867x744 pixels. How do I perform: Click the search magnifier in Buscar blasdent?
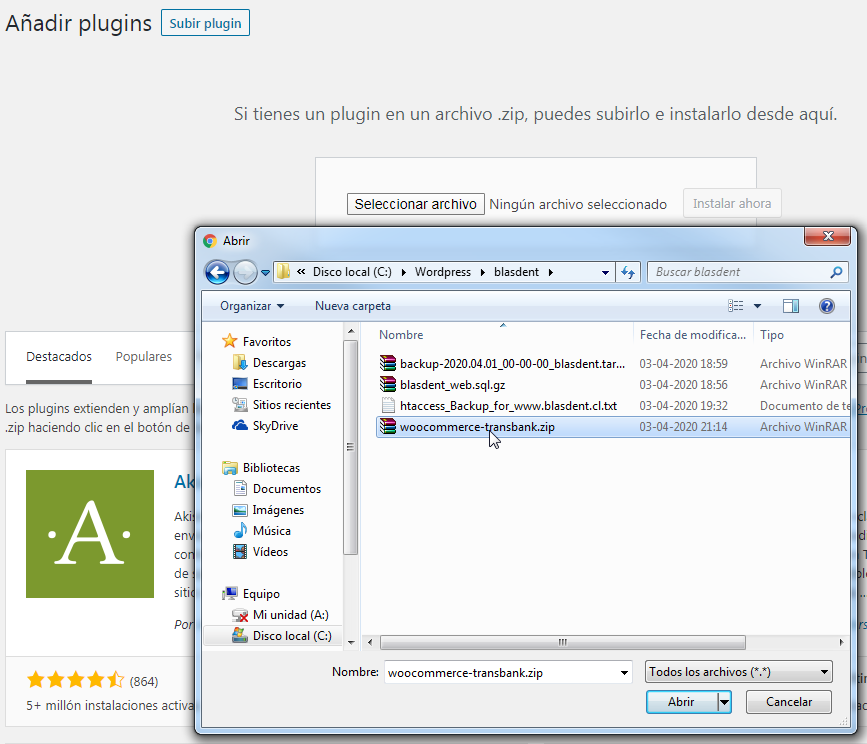836,272
